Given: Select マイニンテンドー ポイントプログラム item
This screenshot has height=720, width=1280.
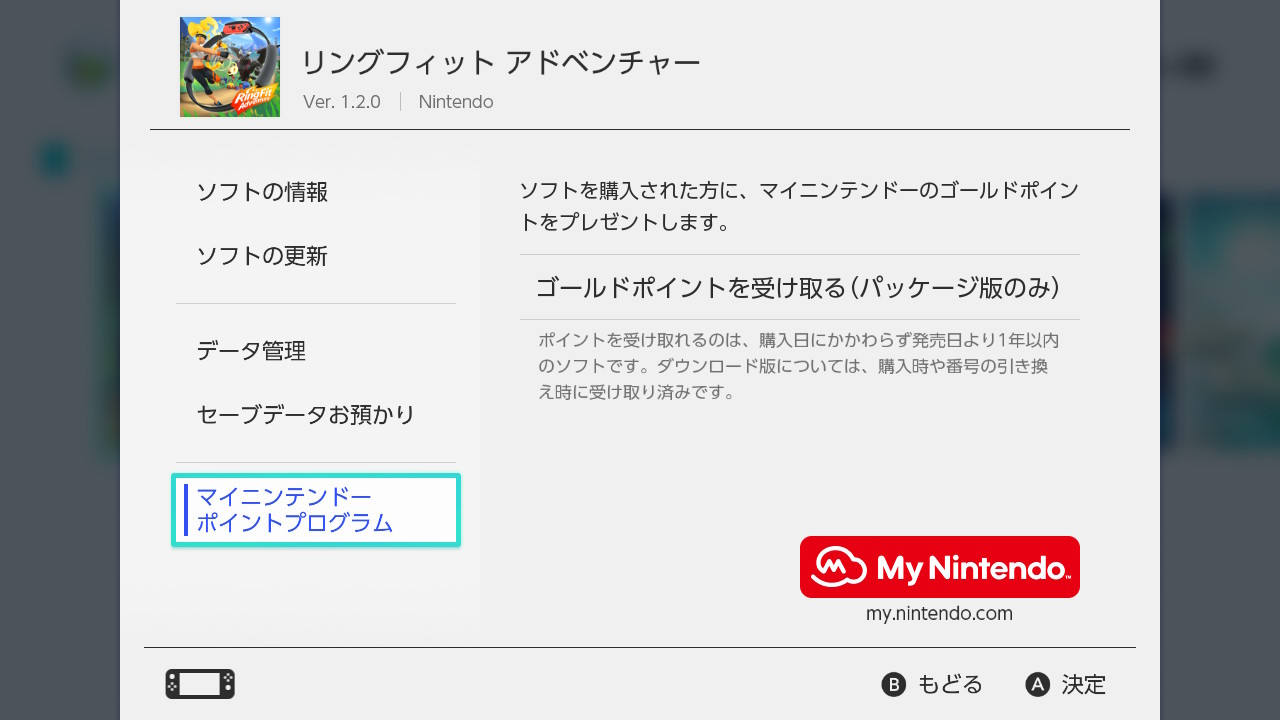Looking at the screenshot, I should 315,510.
